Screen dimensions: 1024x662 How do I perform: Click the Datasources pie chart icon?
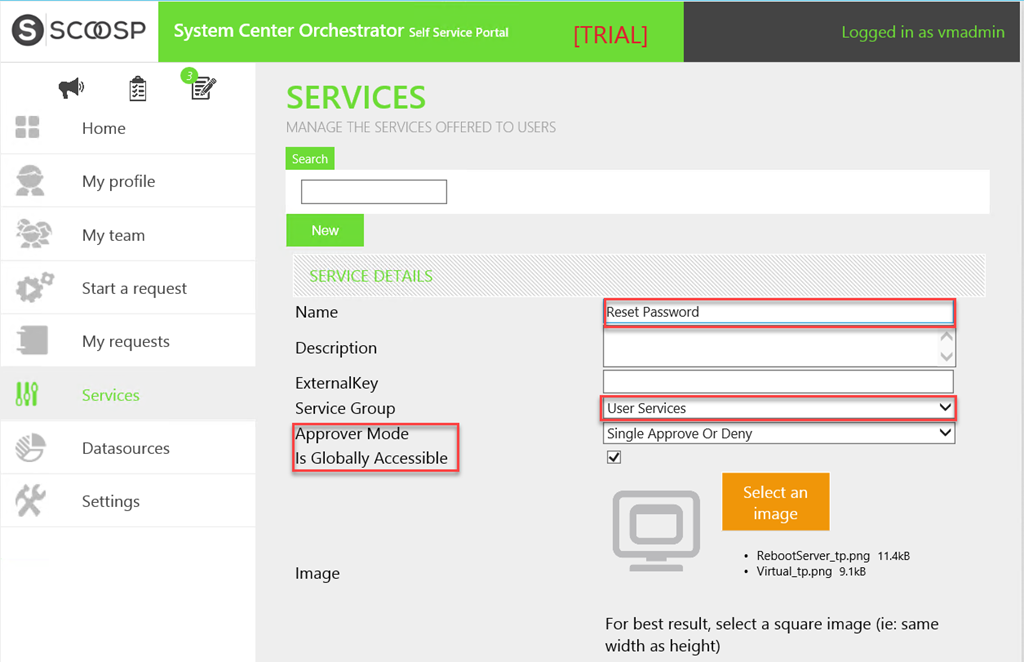[x=30, y=448]
